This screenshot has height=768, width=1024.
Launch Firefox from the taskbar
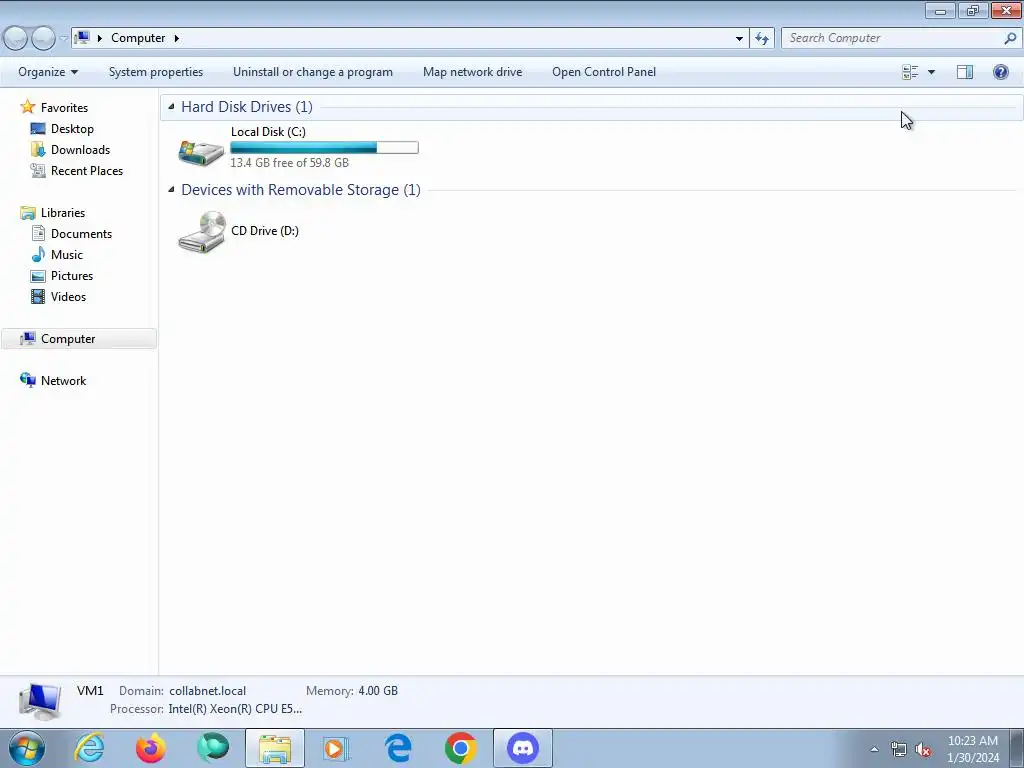click(151, 748)
